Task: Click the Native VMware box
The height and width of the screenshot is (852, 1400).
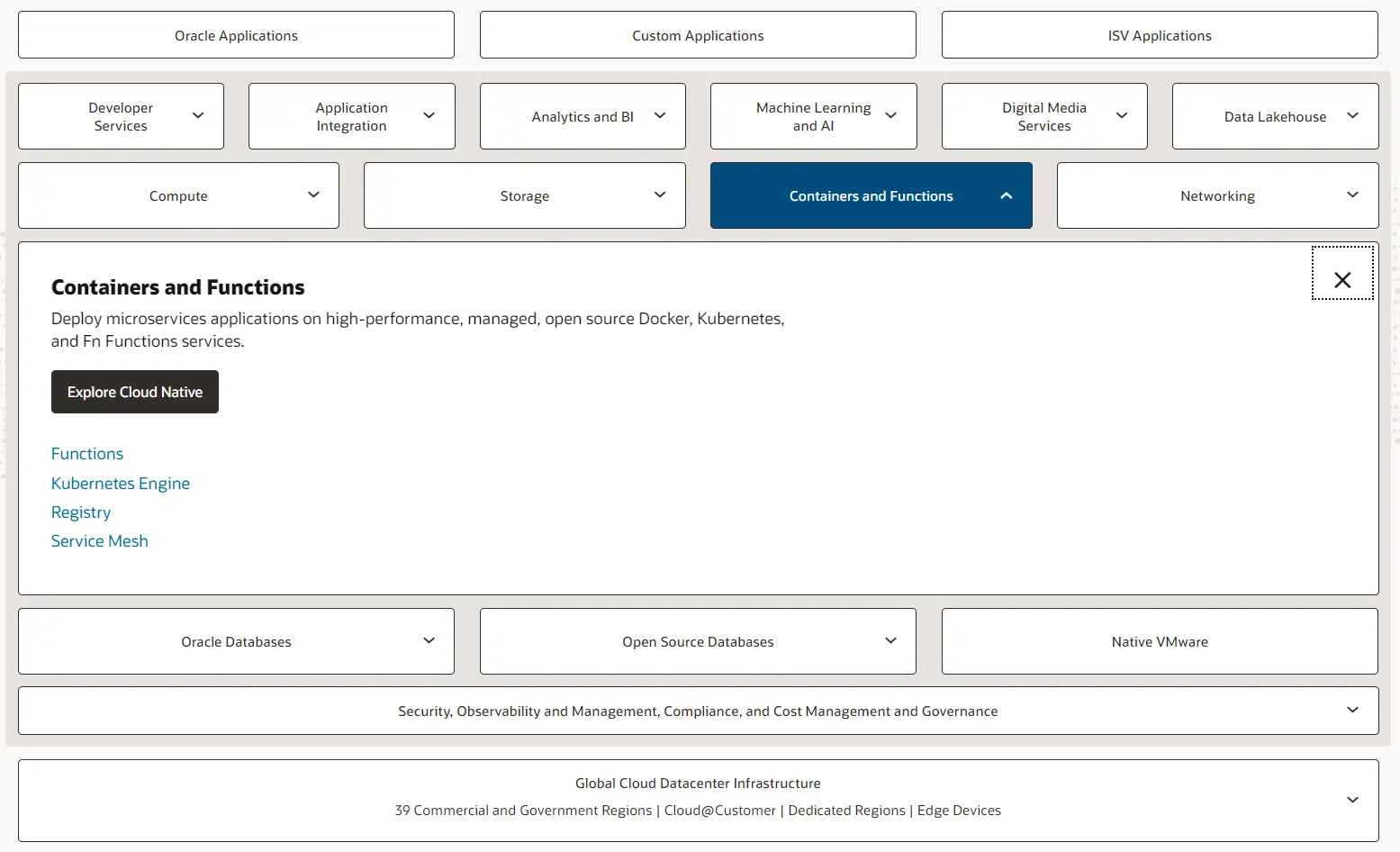Action: [1160, 641]
